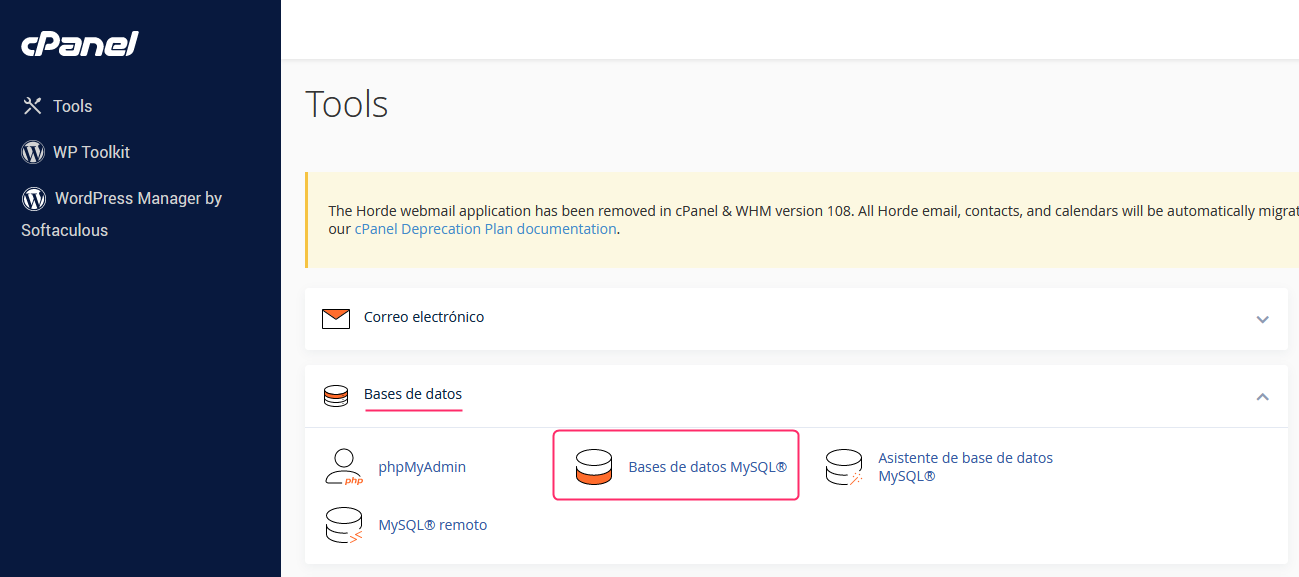Click the WordPress Manager by Softaculous icon

click(33, 198)
